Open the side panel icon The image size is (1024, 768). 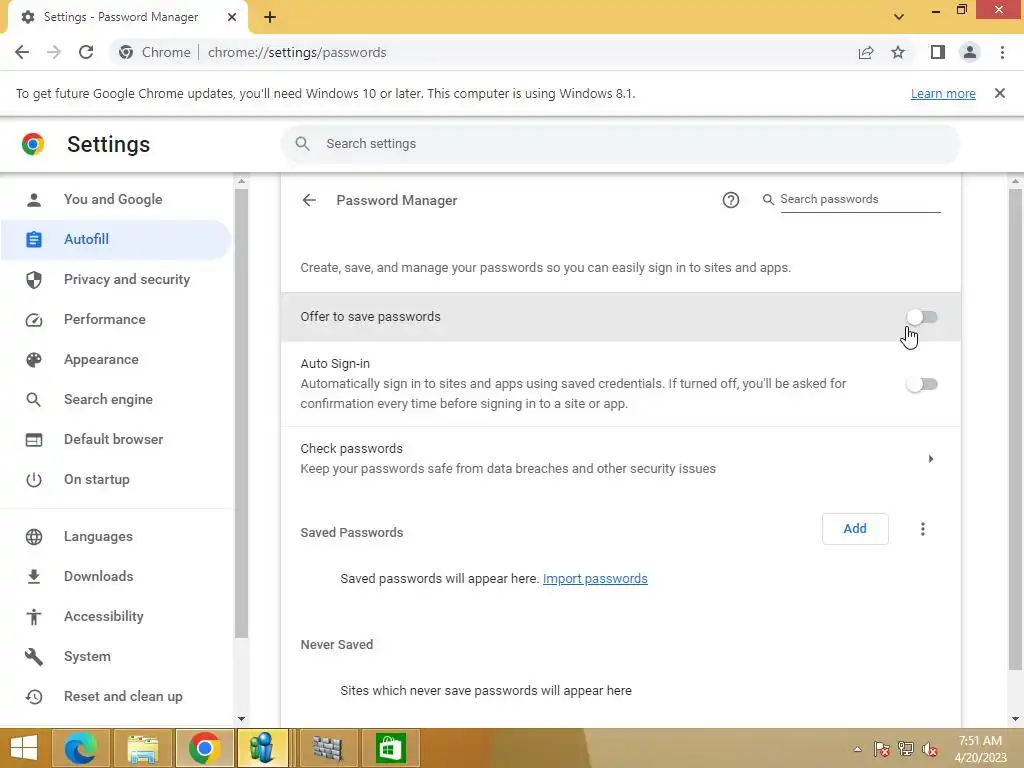(938, 52)
